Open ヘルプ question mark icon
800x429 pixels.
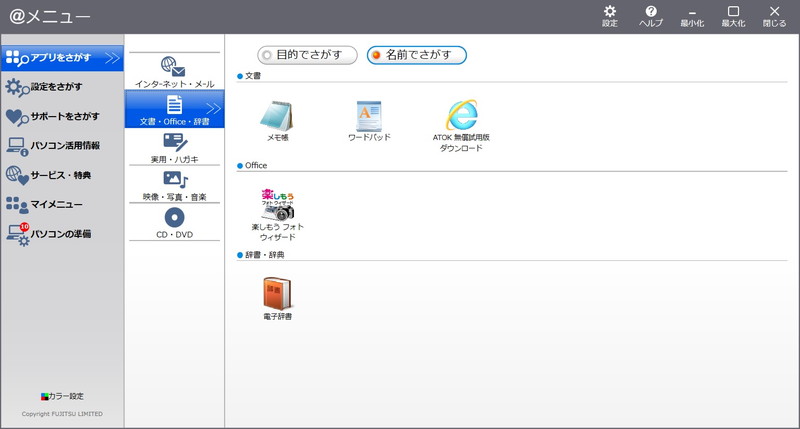point(651,12)
